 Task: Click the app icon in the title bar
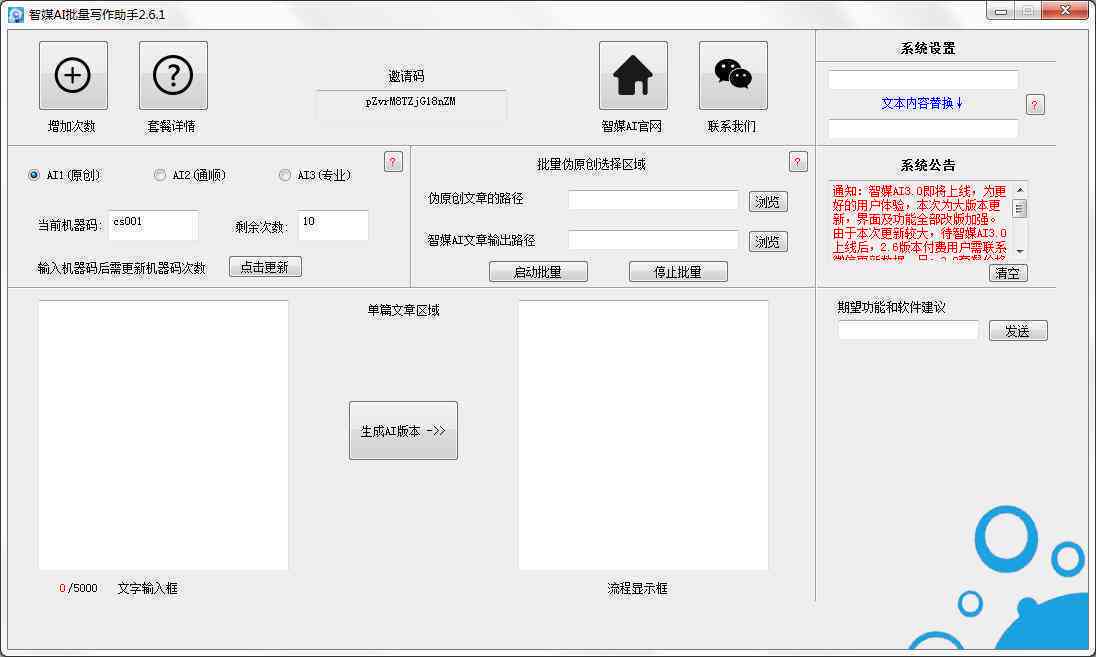(14, 11)
